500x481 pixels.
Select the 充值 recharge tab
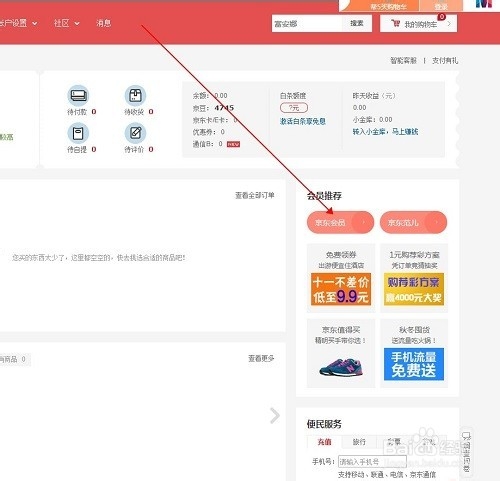pos(324,442)
